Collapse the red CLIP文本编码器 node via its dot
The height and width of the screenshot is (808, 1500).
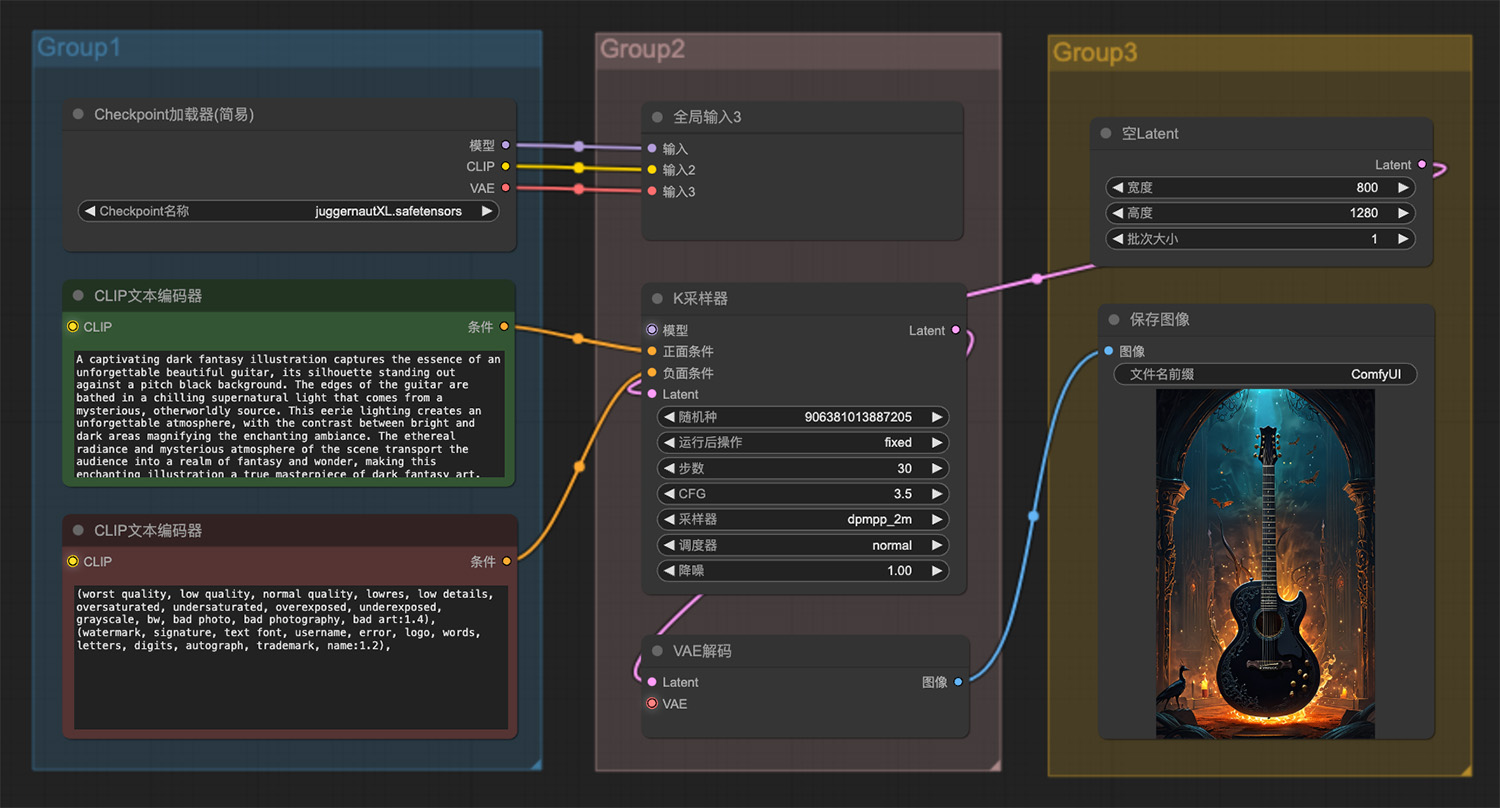pos(78,530)
